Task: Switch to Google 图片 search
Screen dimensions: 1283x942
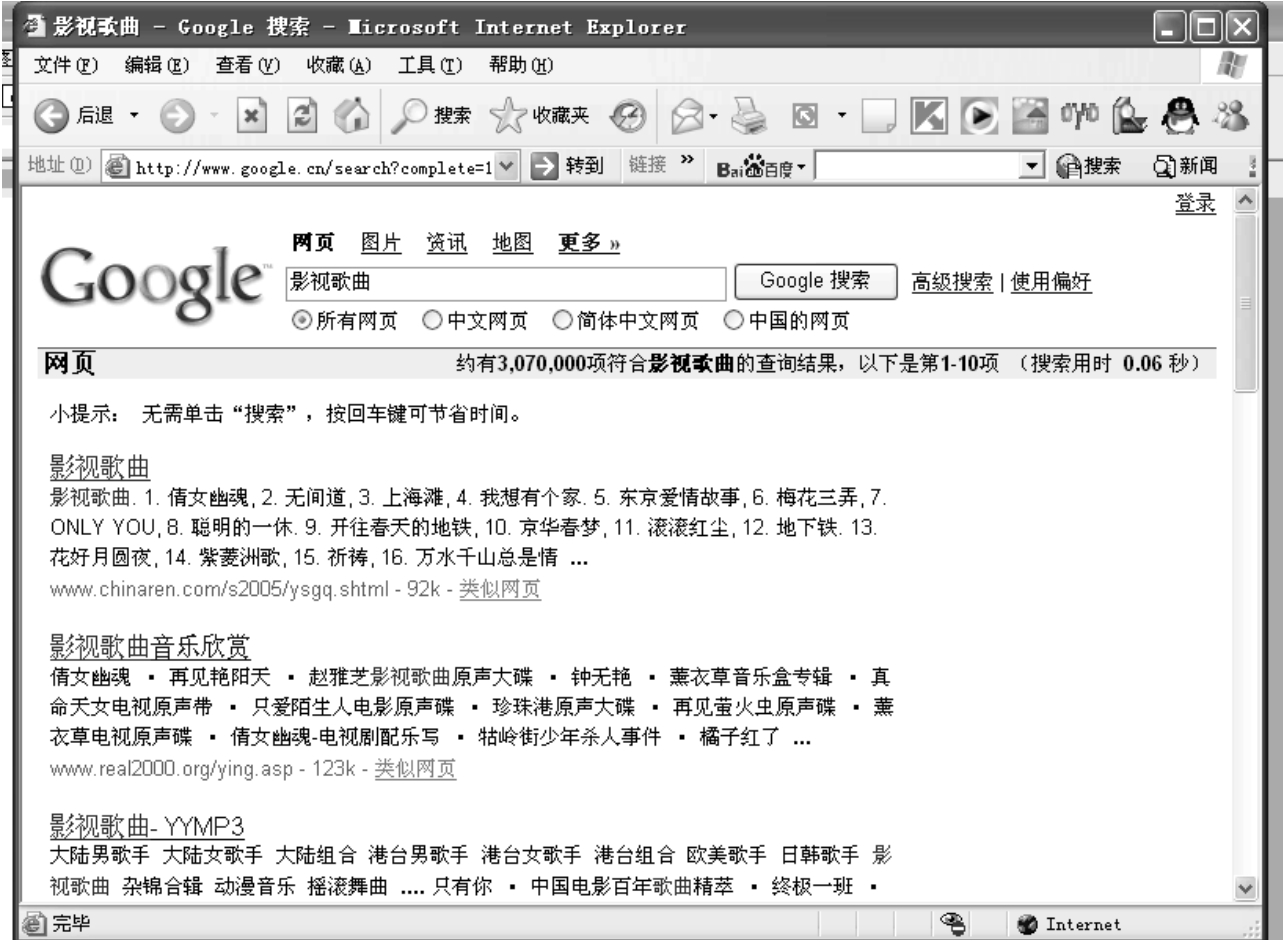Action: point(380,245)
